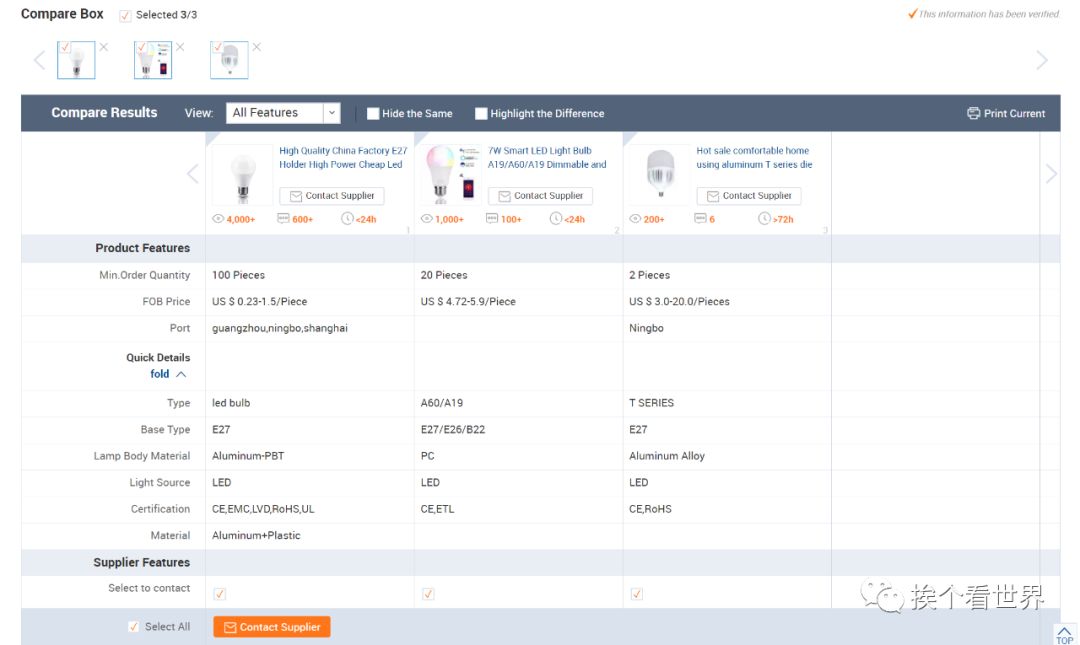This screenshot has width=1080, height=645.
Task: Toggle the Select All checkbox
Action: pyautogui.click(x=134, y=627)
